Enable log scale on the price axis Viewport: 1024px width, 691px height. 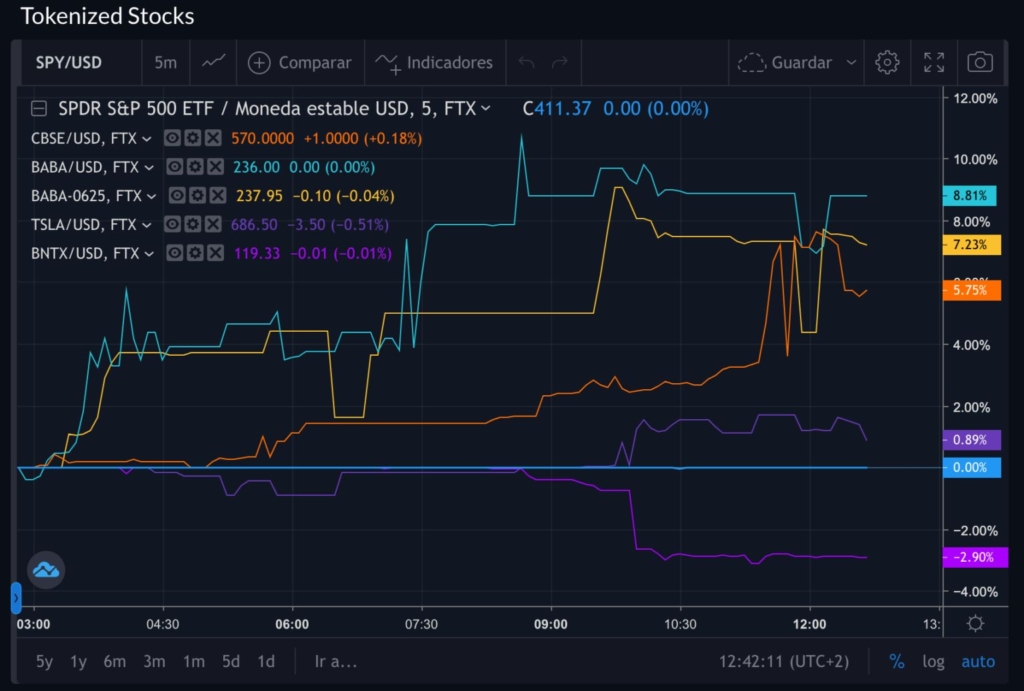coord(933,661)
